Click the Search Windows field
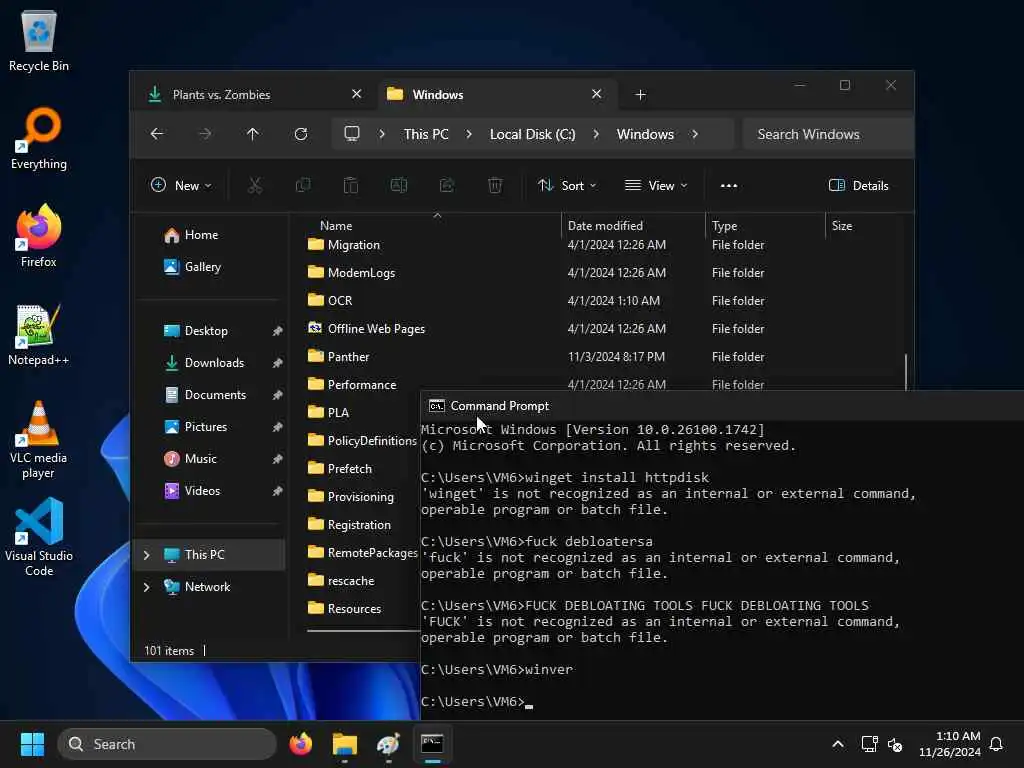This screenshot has height=768, width=1024. coord(827,134)
